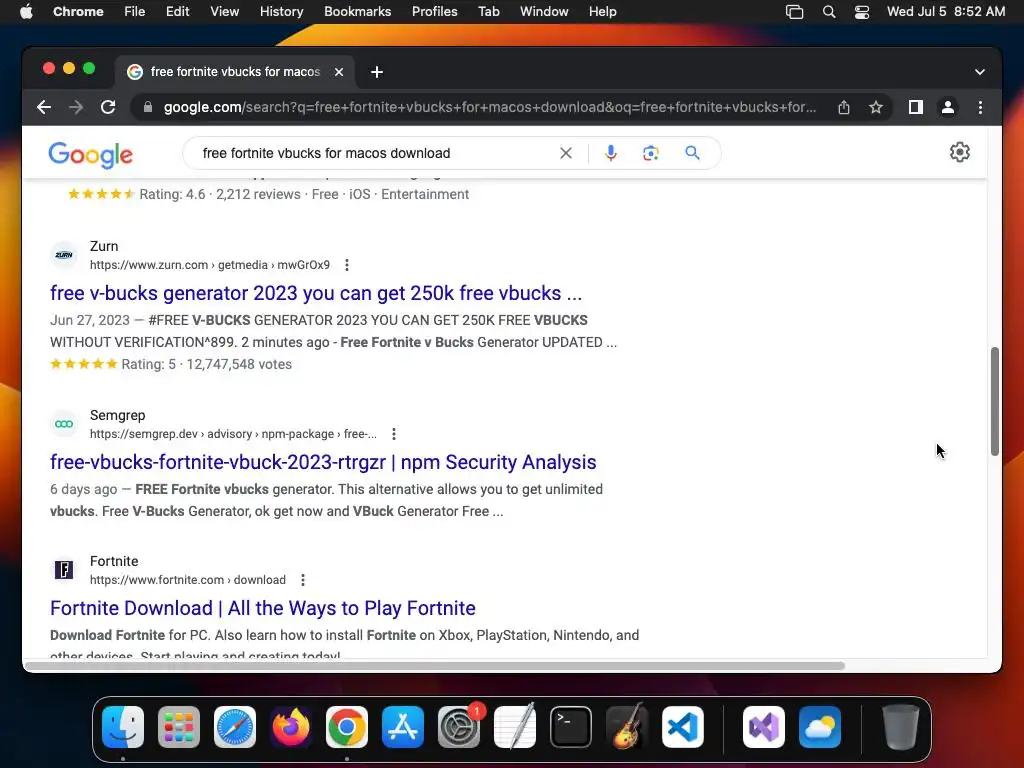Click the Zurn site favicon
Image resolution: width=1024 pixels, height=768 pixels.
coord(64,255)
